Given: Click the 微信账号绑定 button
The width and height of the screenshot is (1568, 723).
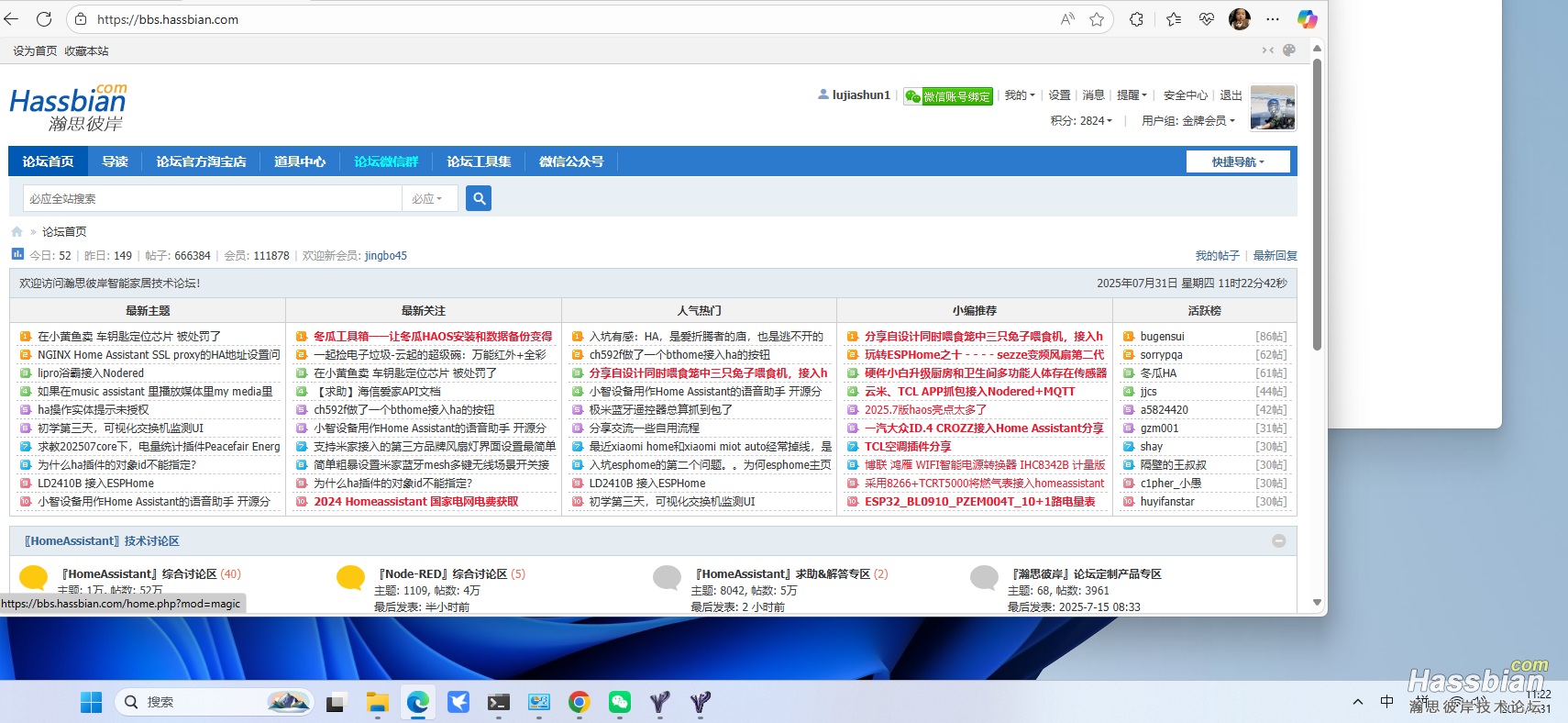Looking at the screenshot, I should 948,96.
